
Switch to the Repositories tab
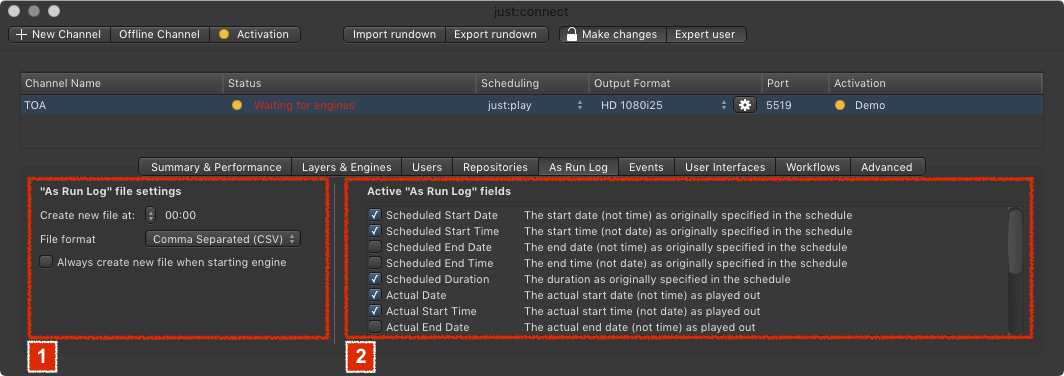pos(495,167)
